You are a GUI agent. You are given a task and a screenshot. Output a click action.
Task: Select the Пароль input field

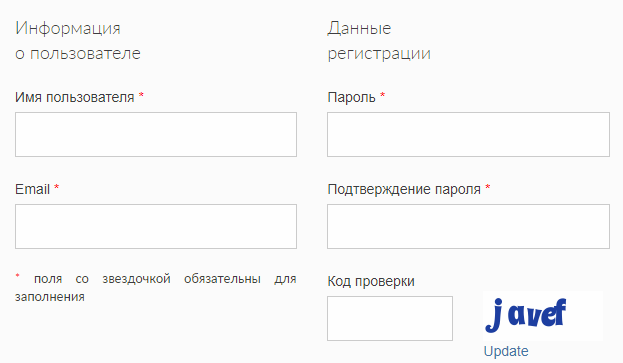click(468, 134)
